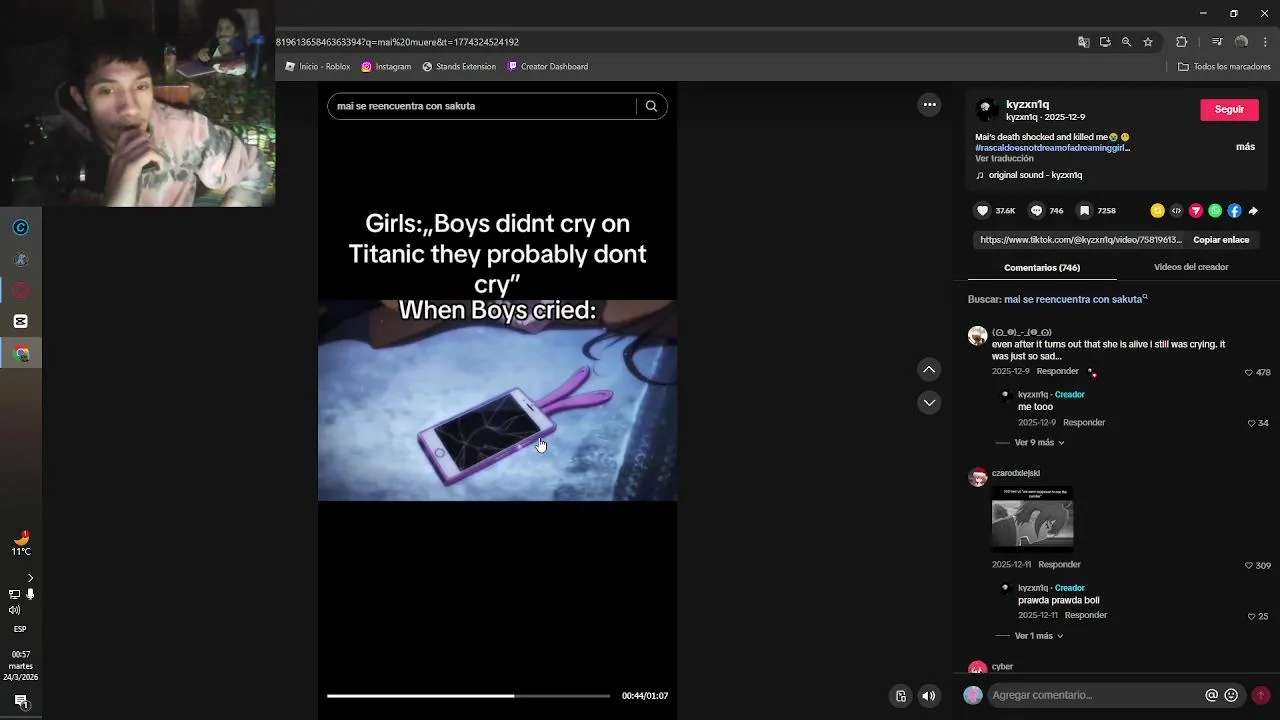Click 'Ver traducción' under the caption

[x=1004, y=159]
